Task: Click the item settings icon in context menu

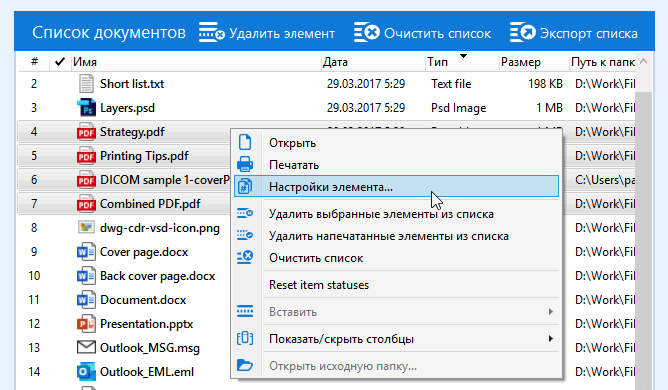Action: [x=245, y=186]
